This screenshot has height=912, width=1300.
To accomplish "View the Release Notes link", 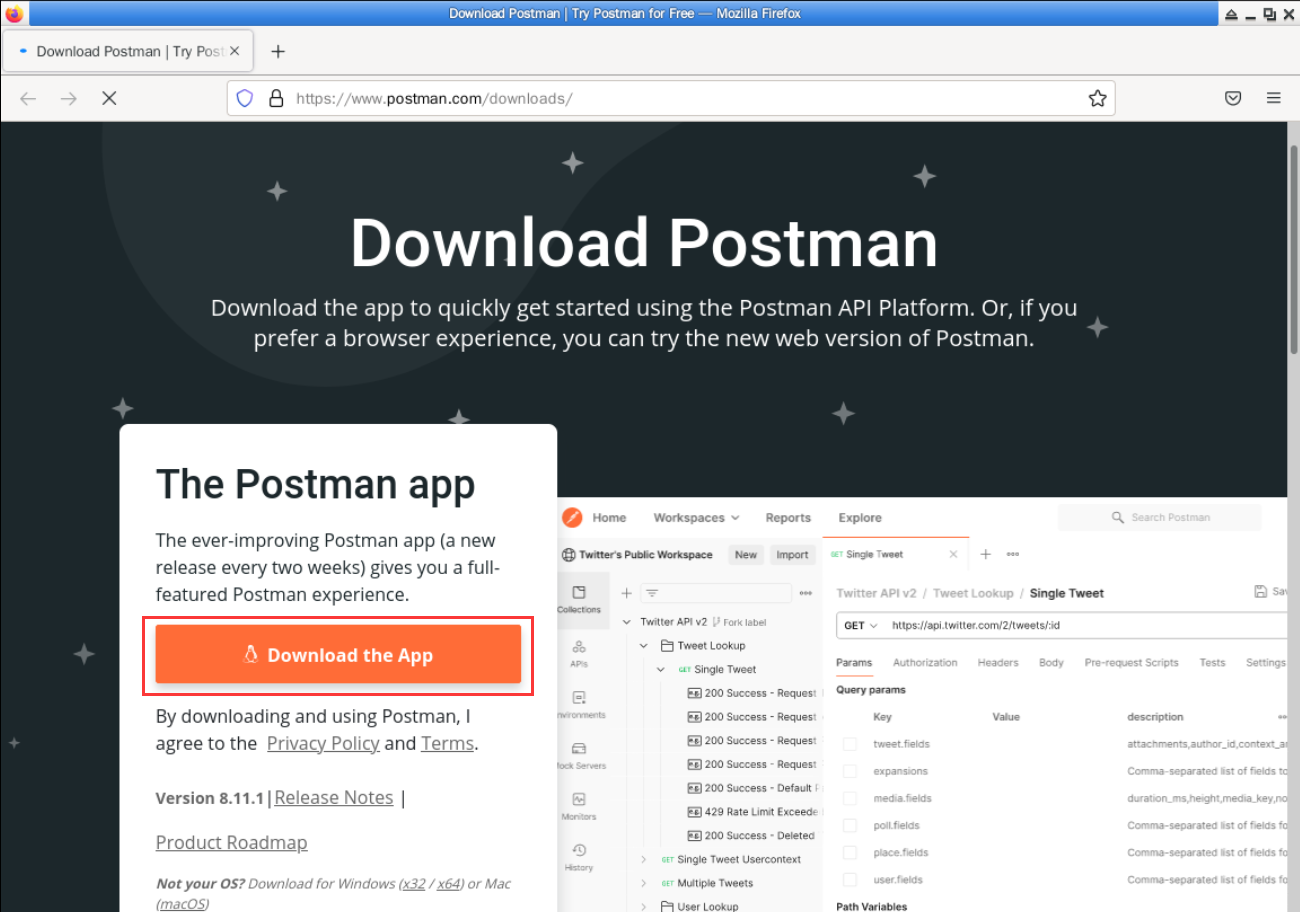I will click(334, 797).
